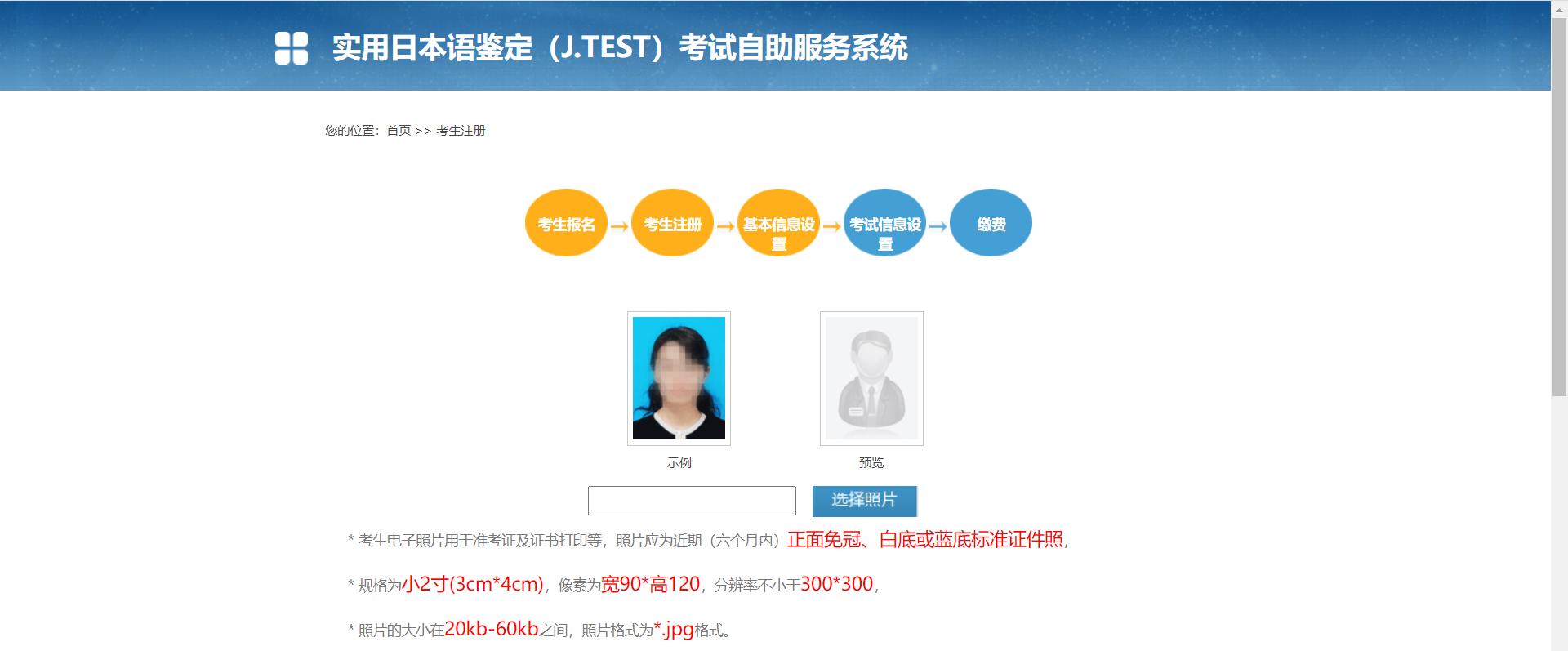Click the photo file path input field
Image resolution: width=1568 pixels, height=651 pixels.
point(692,501)
